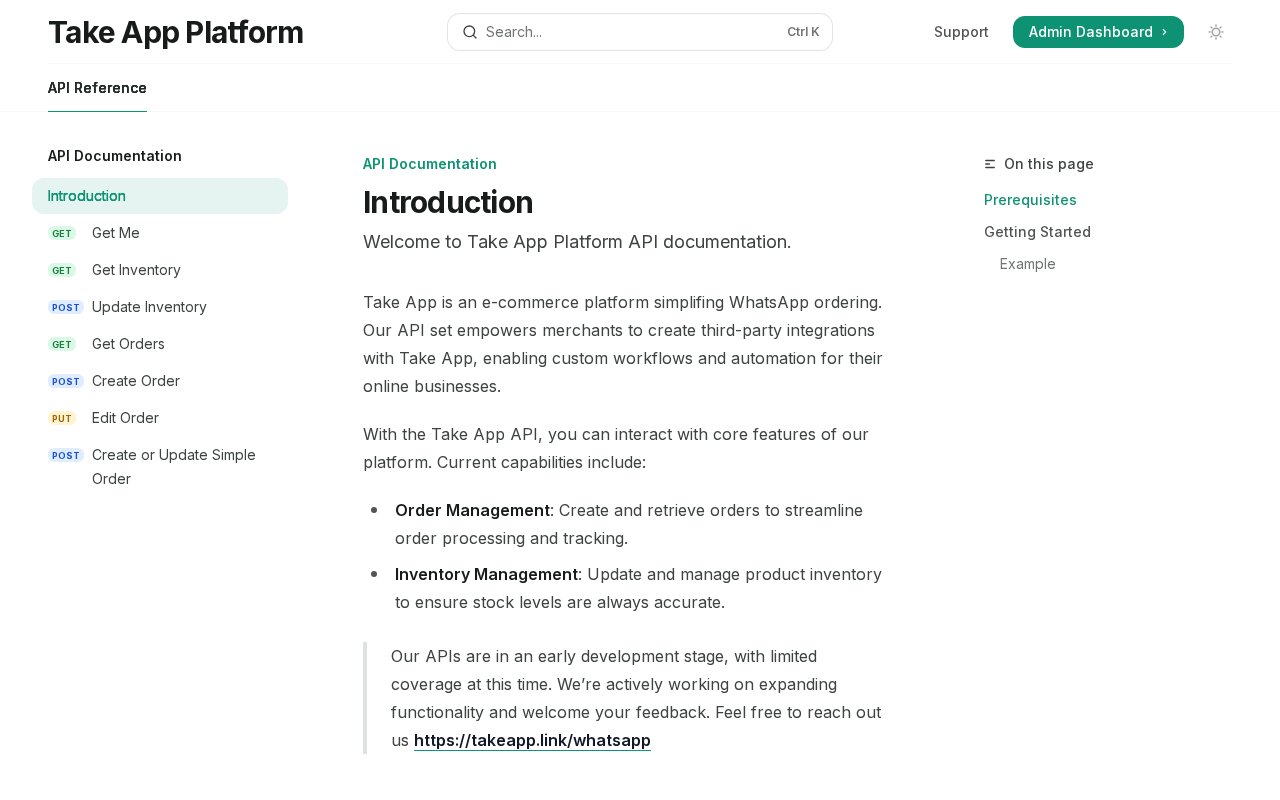
Task: Click the green 'API Documentation' breadcrumb label
Action: [x=430, y=164]
